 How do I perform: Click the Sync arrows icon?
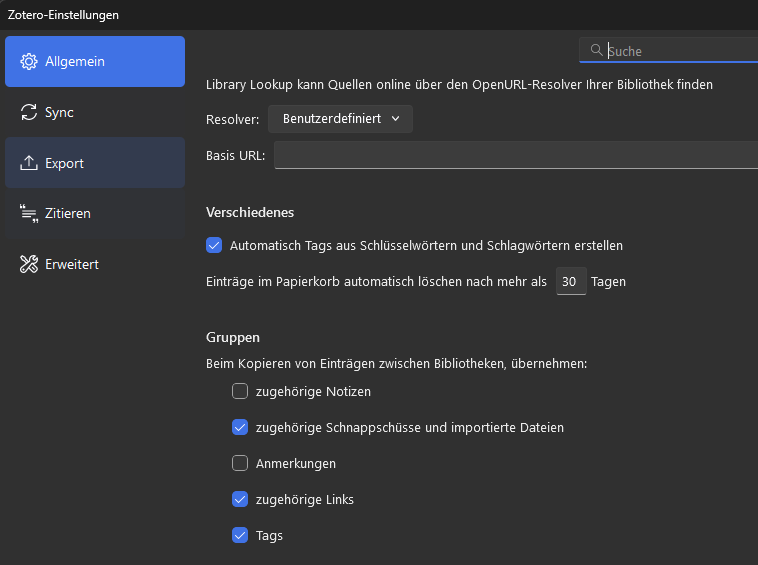click(x=29, y=112)
